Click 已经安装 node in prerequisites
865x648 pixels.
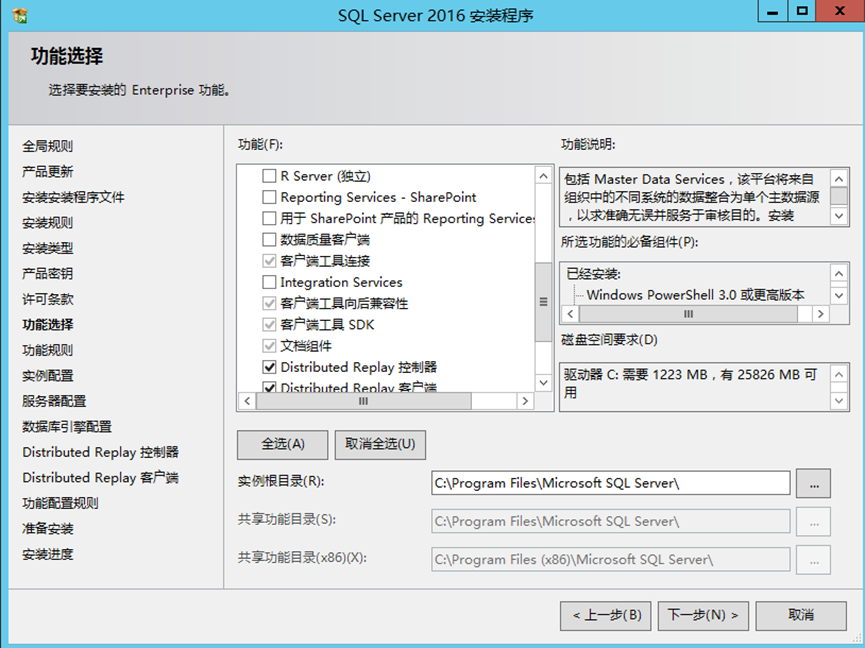(x=594, y=274)
